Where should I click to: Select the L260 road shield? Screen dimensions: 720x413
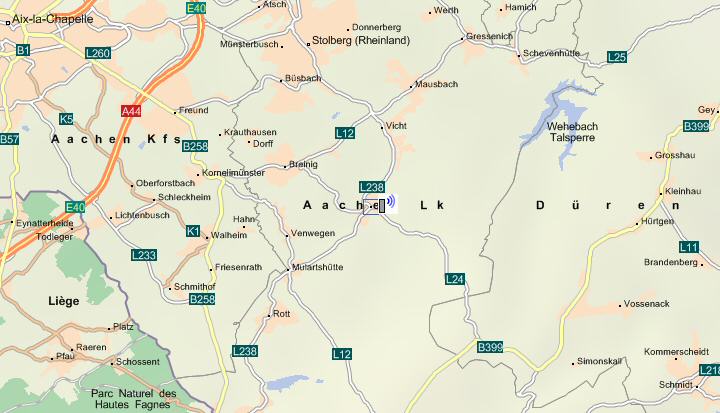tap(98, 53)
